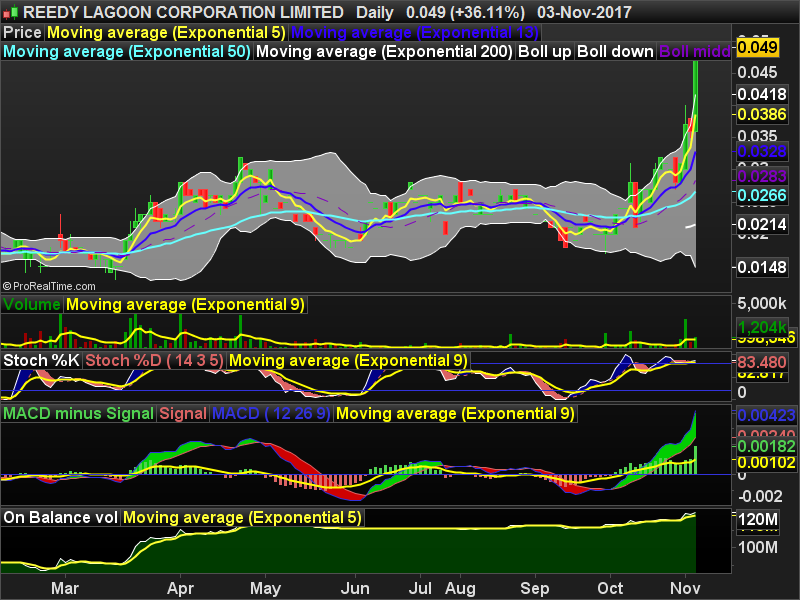The image size is (800, 600).
Task: Click the 100M on balance axis label
Action: (x=758, y=548)
